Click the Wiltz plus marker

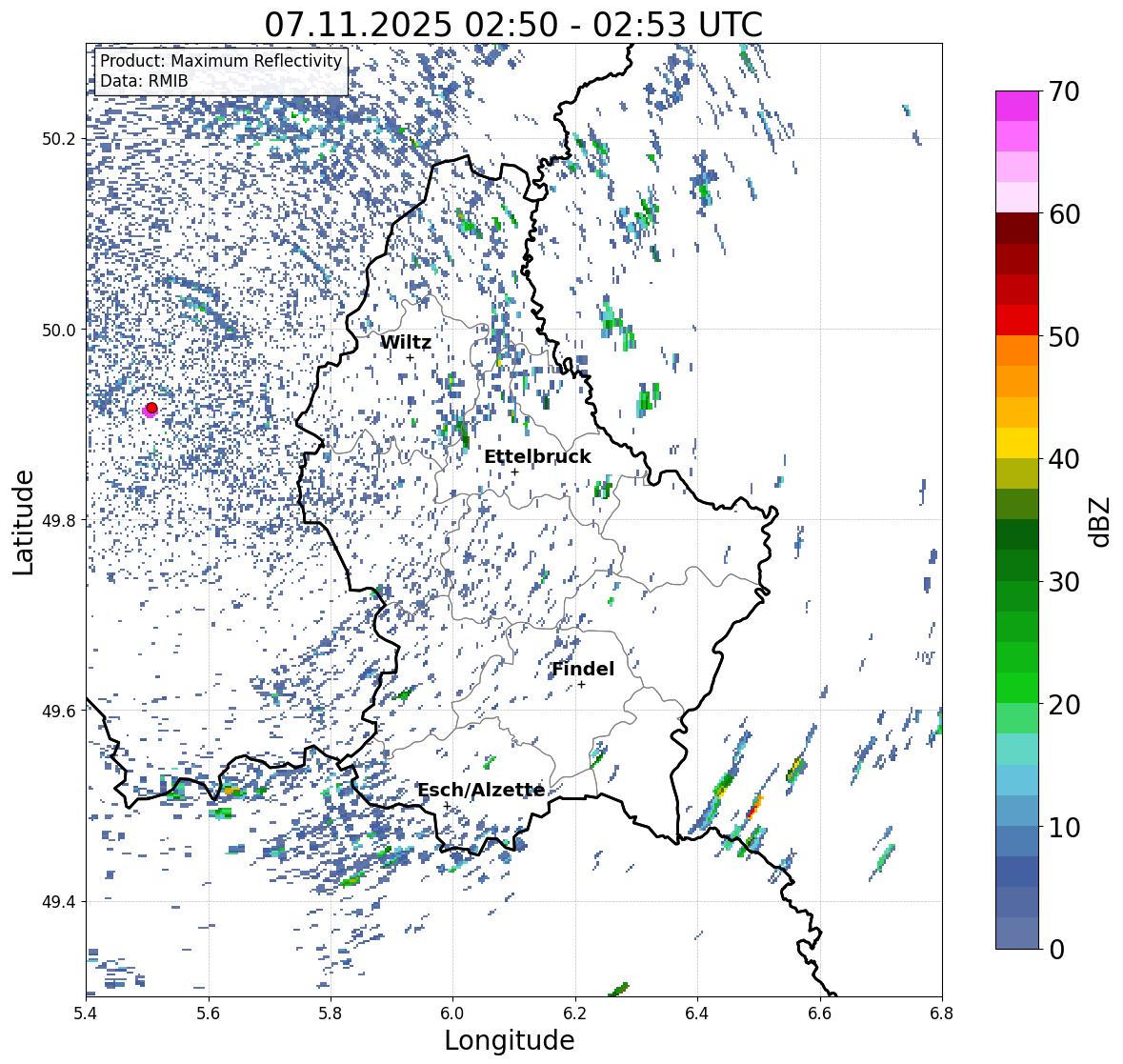pos(410,357)
